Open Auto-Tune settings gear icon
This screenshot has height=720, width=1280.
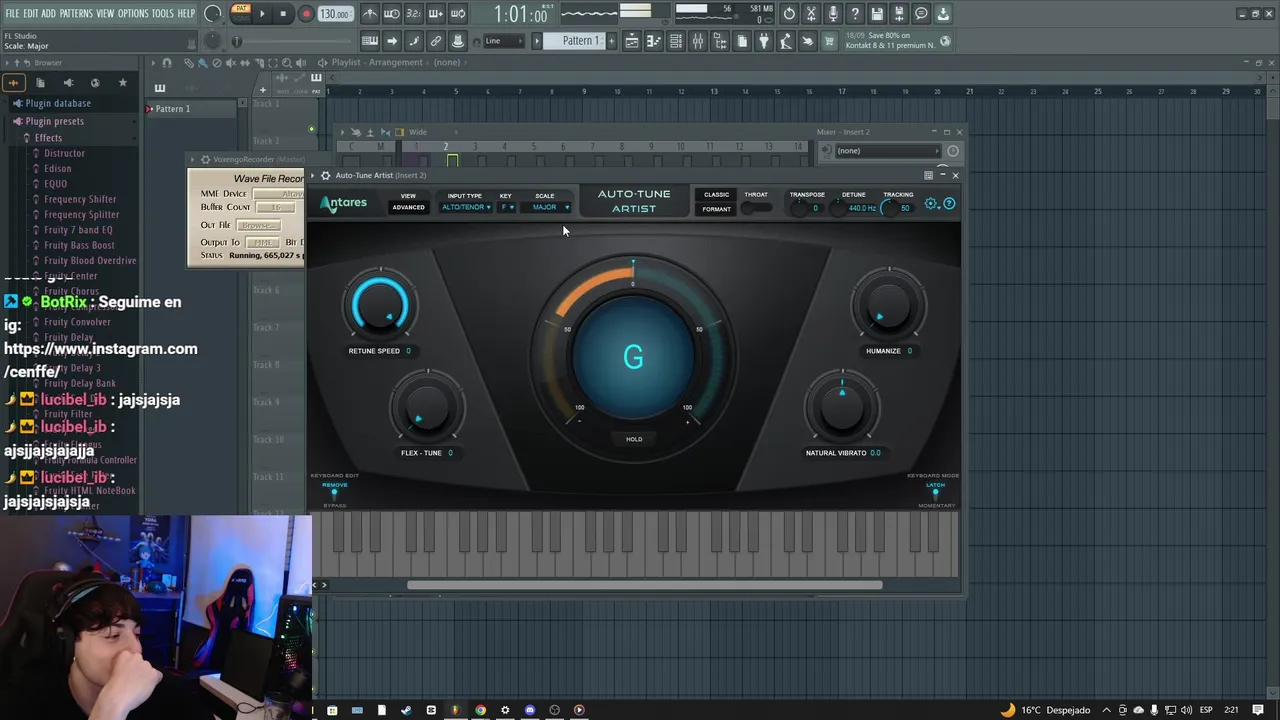point(931,204)
